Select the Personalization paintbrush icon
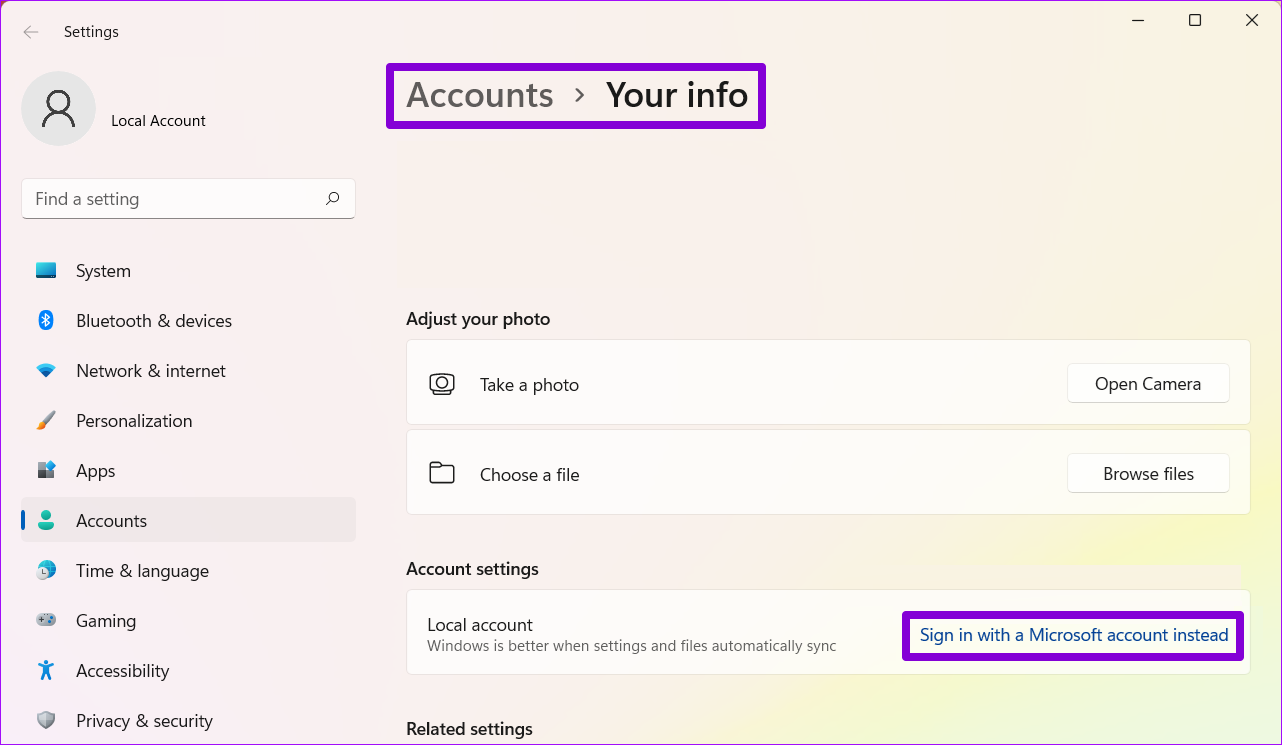1282x745 pixels. pyautogui.click(x=46, y=420)
